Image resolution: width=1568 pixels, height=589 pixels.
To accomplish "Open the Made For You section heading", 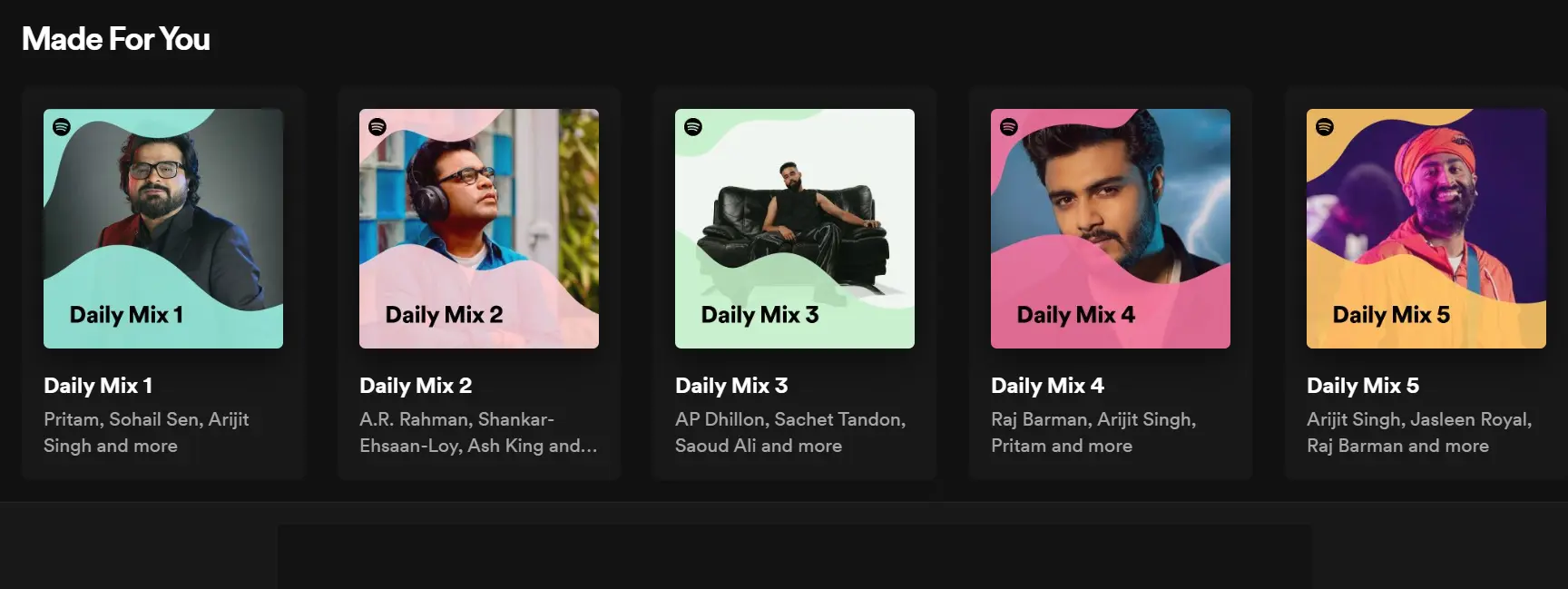I will tap(116, 39).
